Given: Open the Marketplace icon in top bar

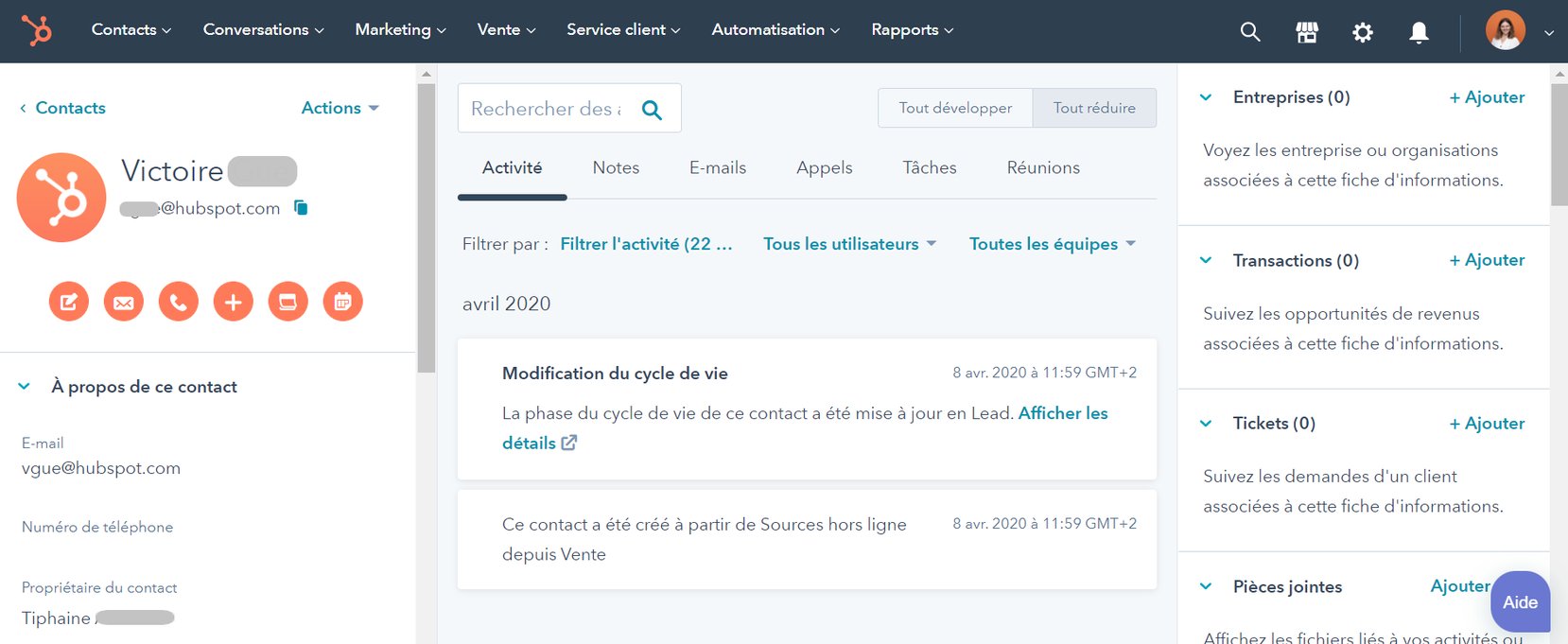Looking at the screenshot, I should [x=1307, y=32].
